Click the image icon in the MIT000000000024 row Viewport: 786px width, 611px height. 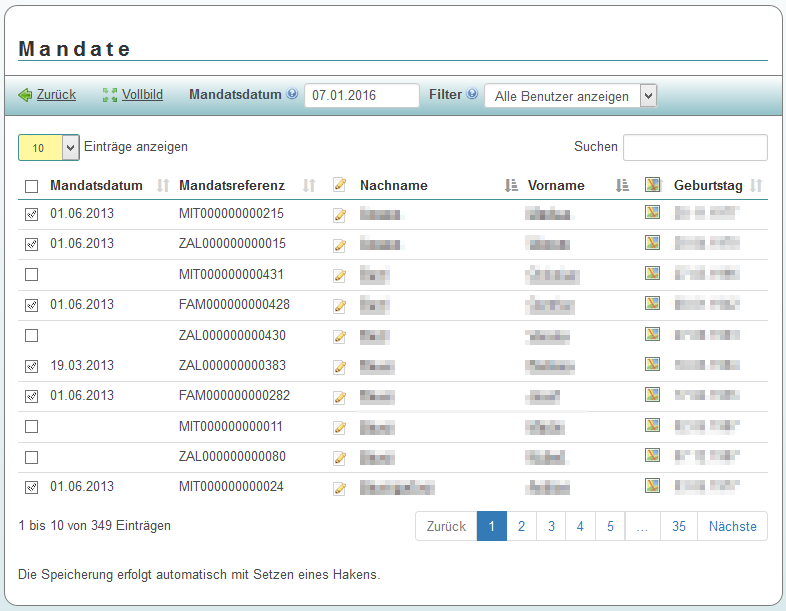tap(652, 486)
